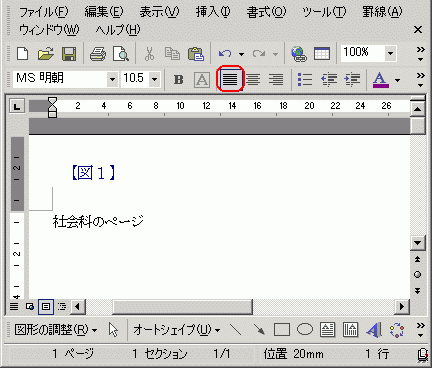Open the 罫線(A) menu
The image size is (432, 368).
tap(382, 12)
